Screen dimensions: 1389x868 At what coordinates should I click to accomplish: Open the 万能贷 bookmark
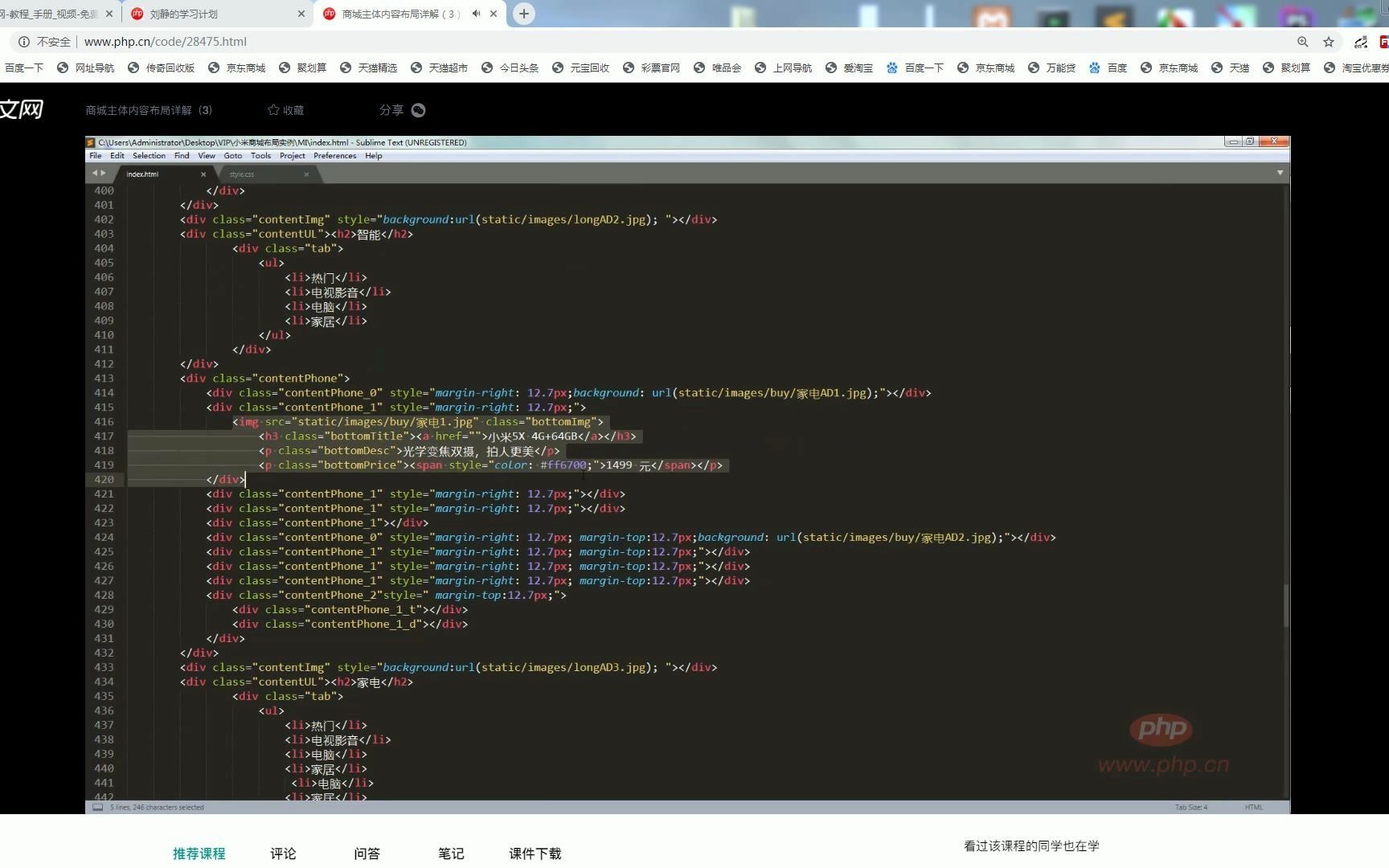1051,68
